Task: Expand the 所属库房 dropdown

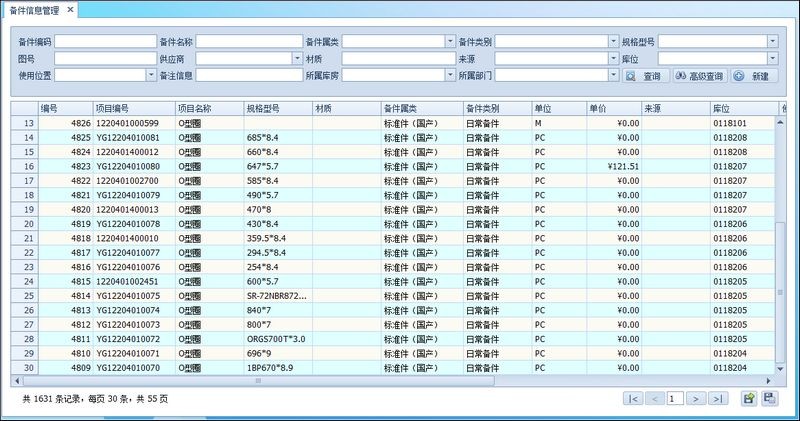Action: point(450,76)
